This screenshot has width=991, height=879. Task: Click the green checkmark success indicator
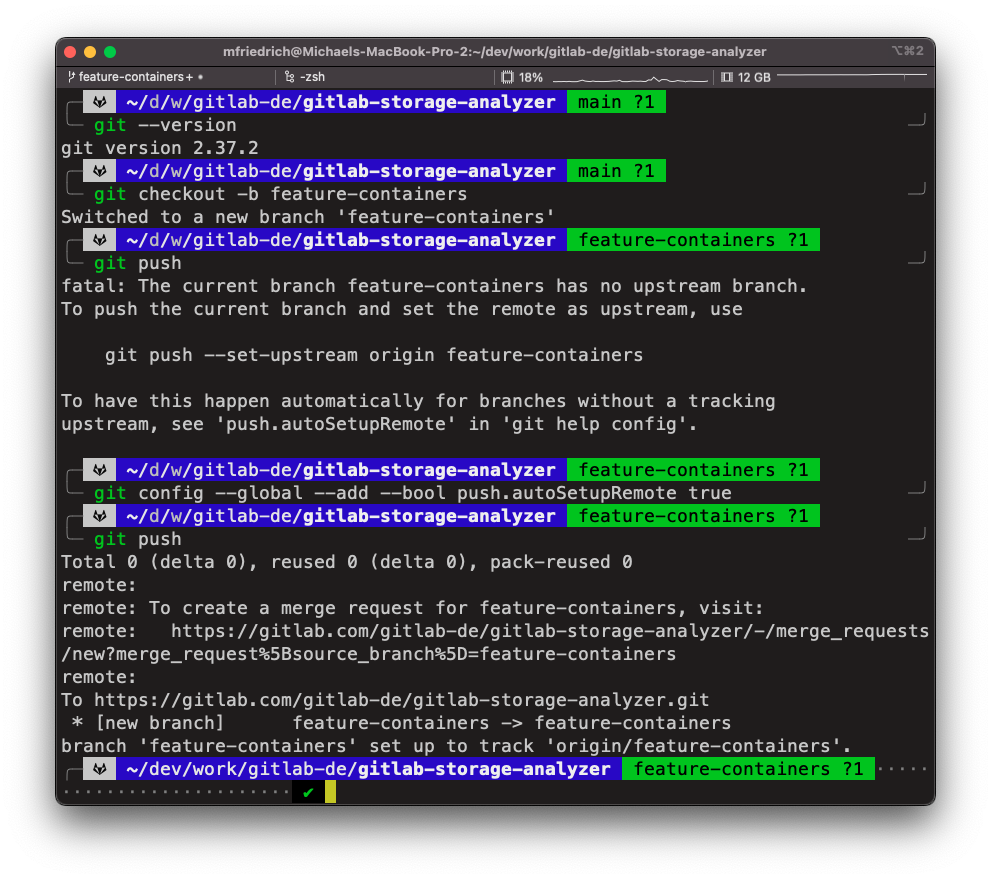(308, 791)
